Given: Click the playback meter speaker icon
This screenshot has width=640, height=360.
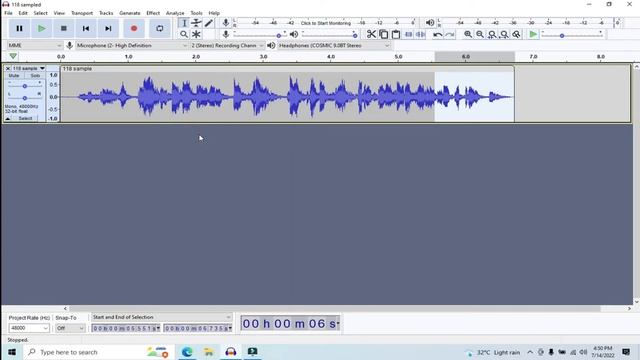Looking at the screenshot, I should pyautogui.click(x=430, y=23).
